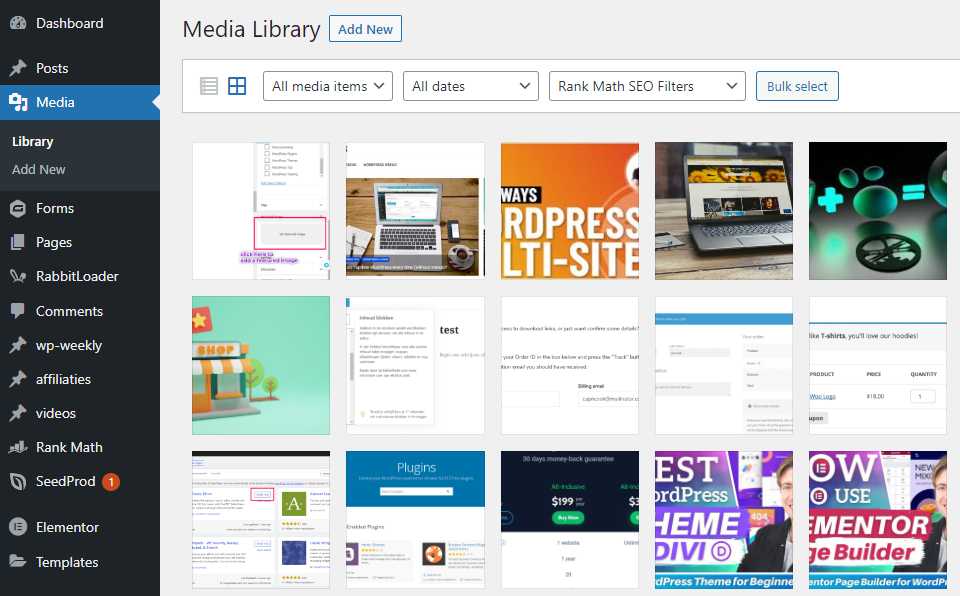This screenshot has height=596, width=960.
Task: Click the Comments speech bubble icon
Action: pyautogui.click(x=18, y=311)
